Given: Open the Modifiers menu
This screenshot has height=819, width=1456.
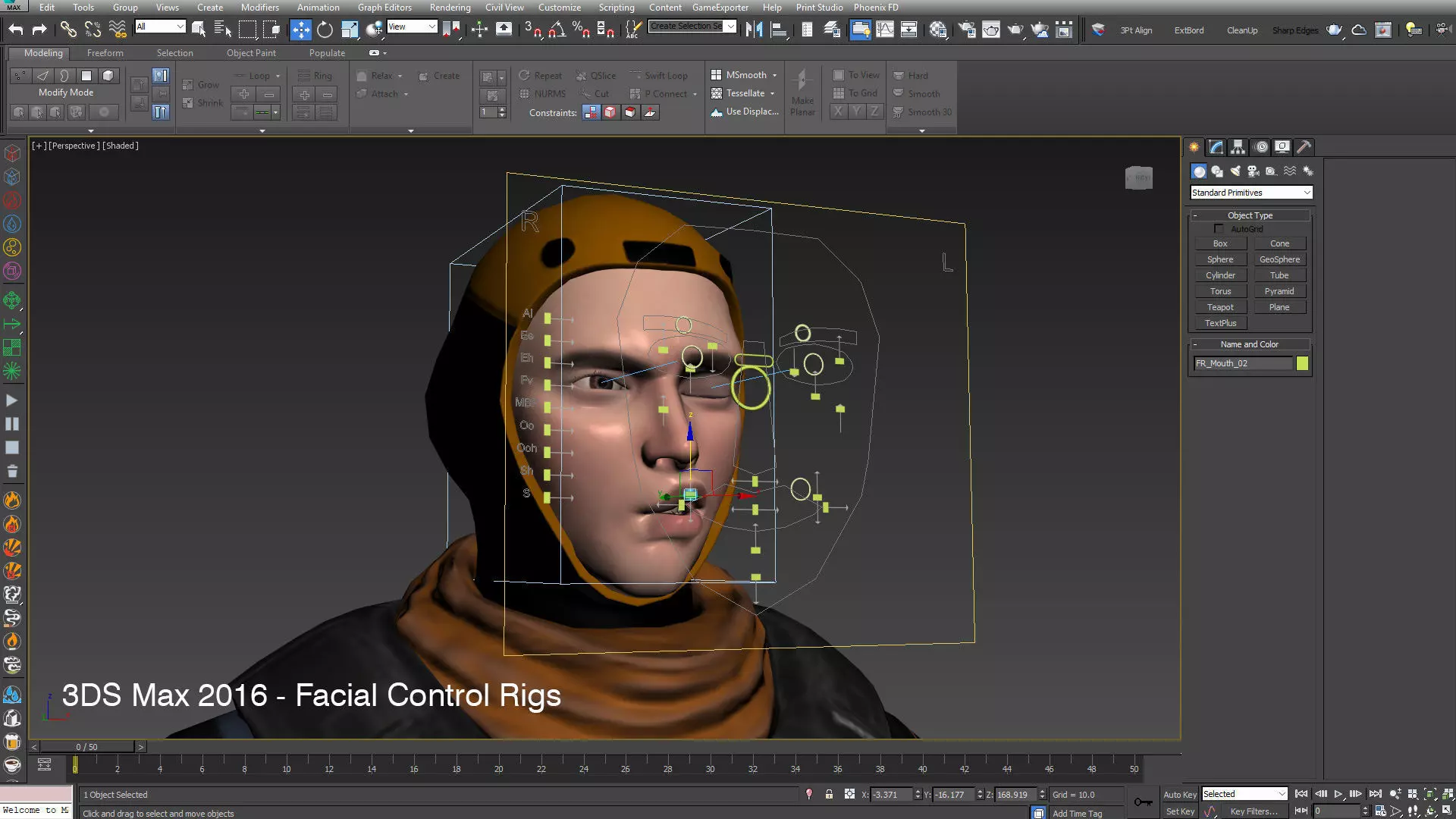Looking at the screenshot, I should pyautogui.click(x=259, y=7).
